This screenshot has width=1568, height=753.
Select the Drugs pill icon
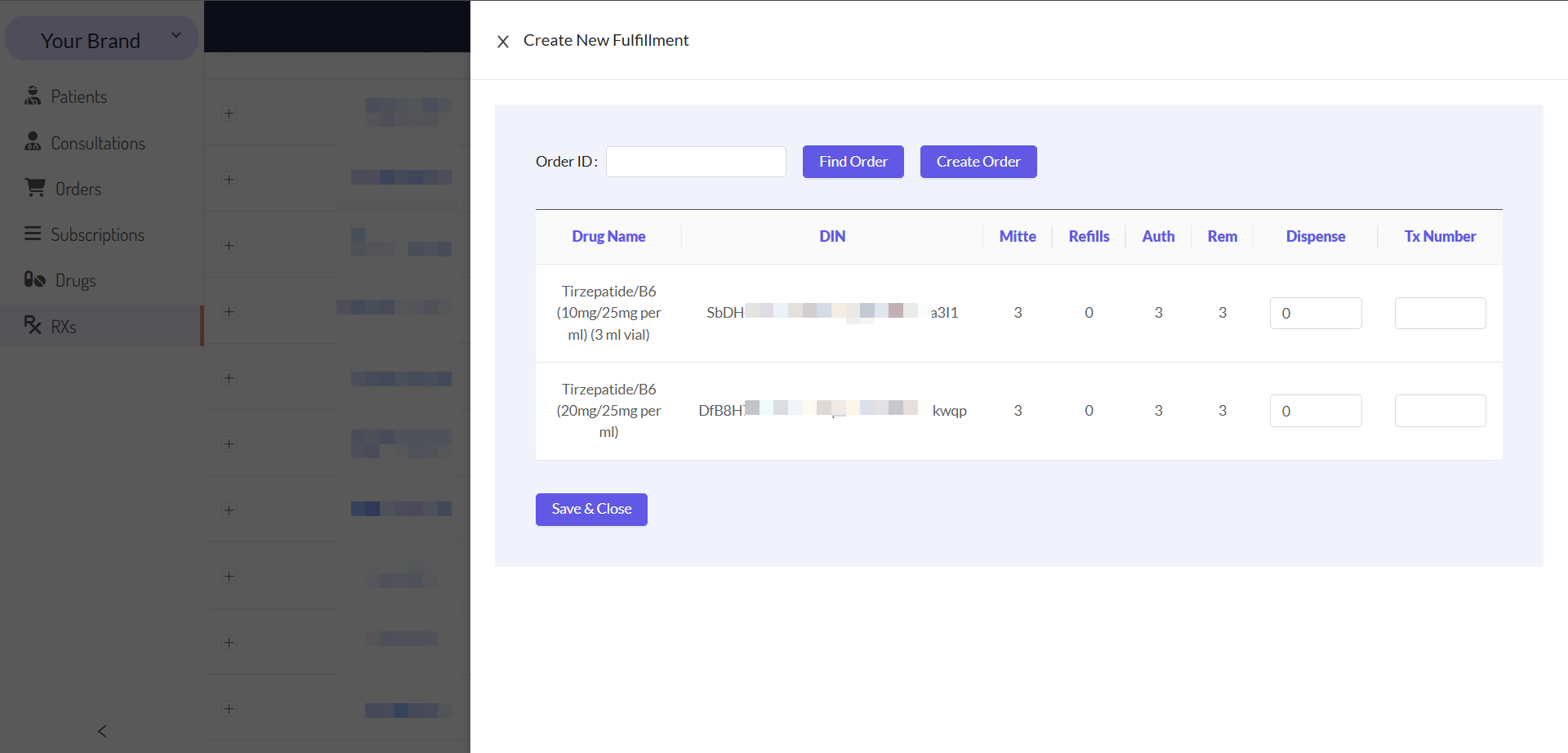pyautogui.click(x=34, y=279)
